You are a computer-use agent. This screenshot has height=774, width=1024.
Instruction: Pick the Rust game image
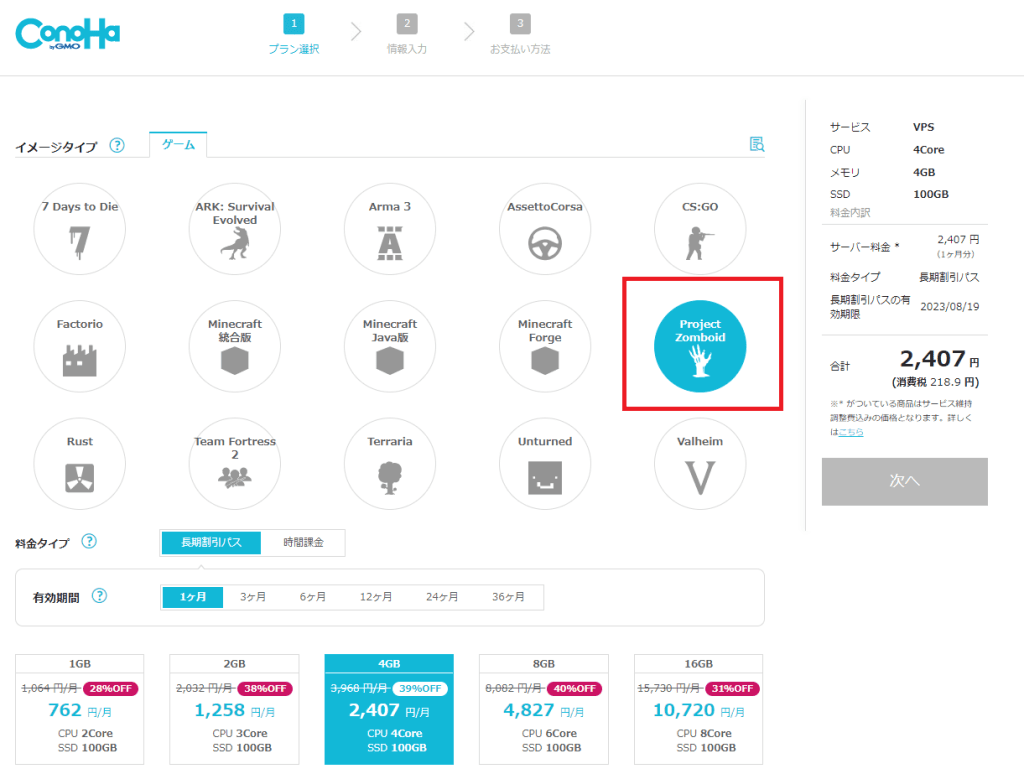[80, 464]
